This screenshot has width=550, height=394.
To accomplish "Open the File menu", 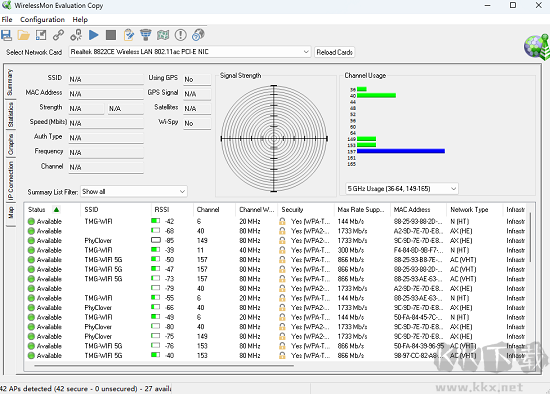I will click(x=7, y=20).
